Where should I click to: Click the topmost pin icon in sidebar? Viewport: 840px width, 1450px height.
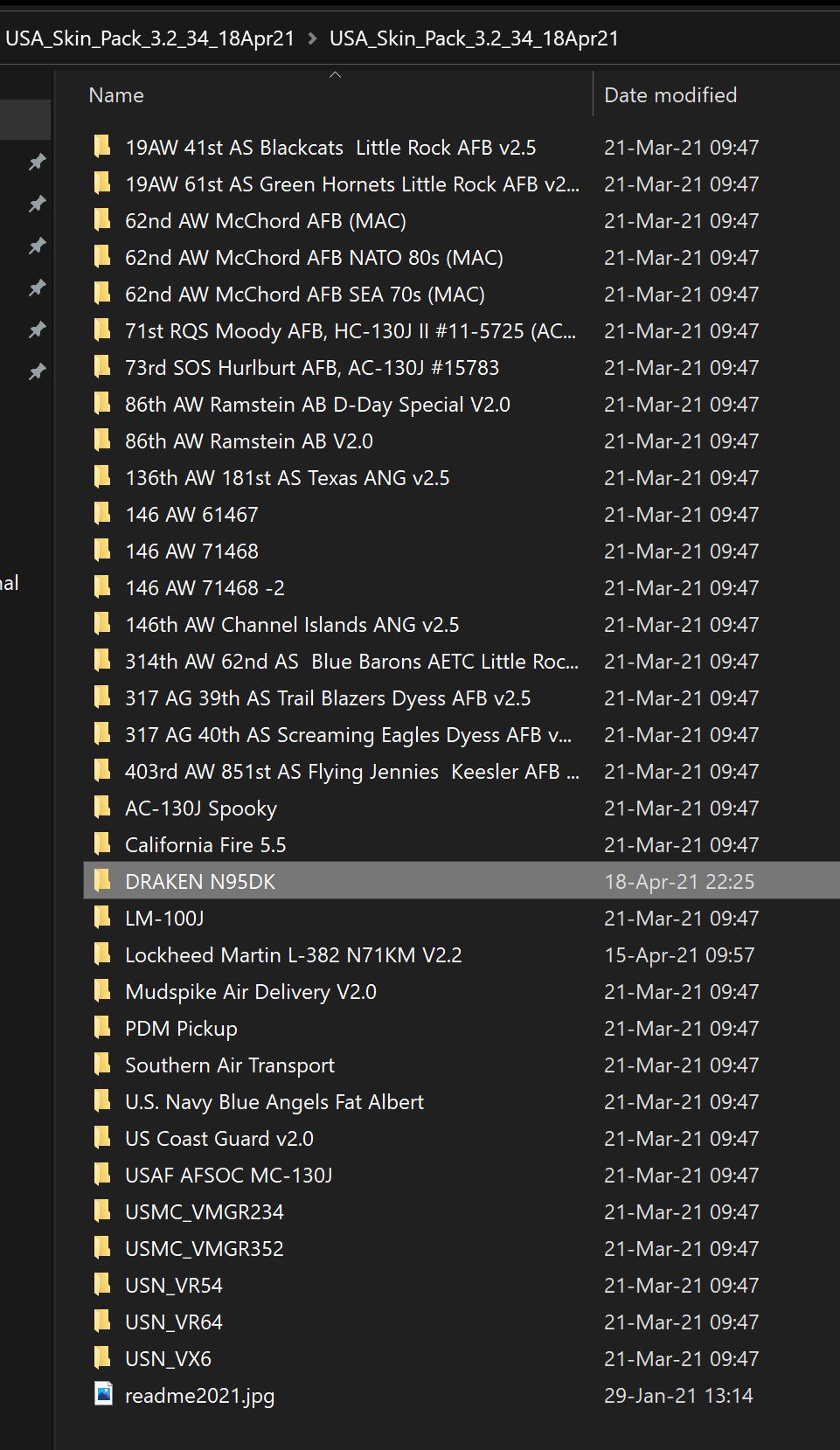(37, 162)
